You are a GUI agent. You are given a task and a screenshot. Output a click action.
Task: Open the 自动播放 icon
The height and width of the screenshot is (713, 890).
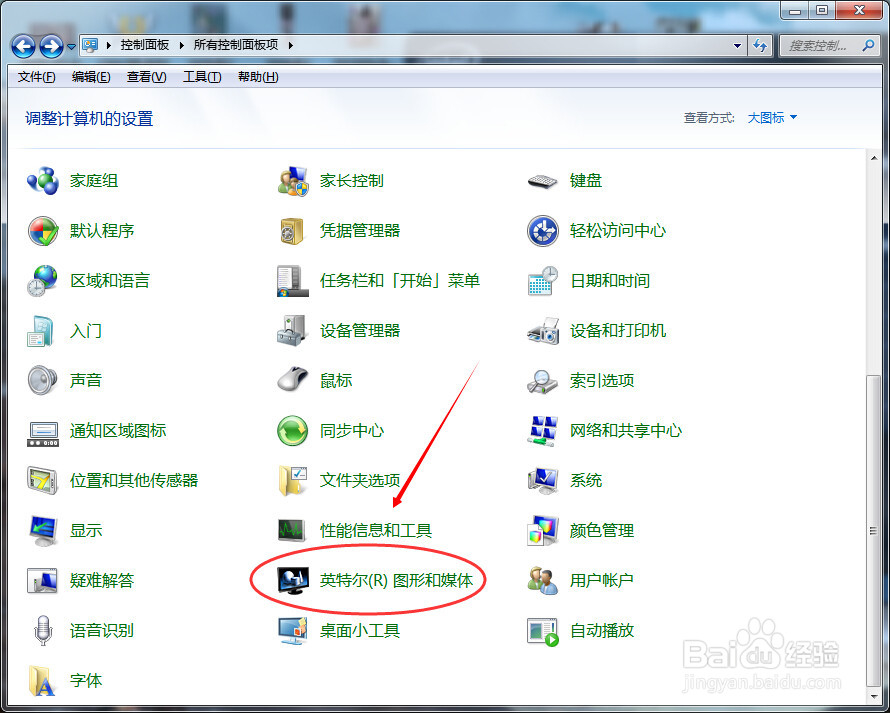click(x=543, y=632)
